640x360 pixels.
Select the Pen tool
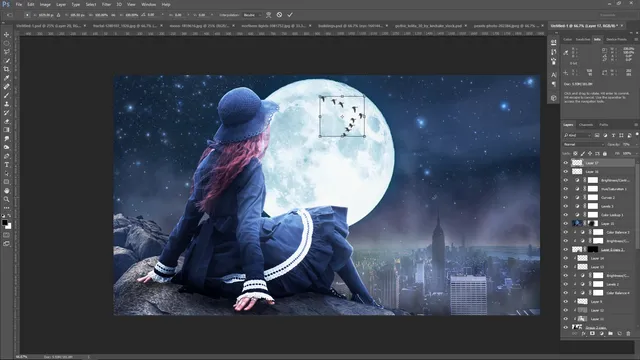point(7,156)
